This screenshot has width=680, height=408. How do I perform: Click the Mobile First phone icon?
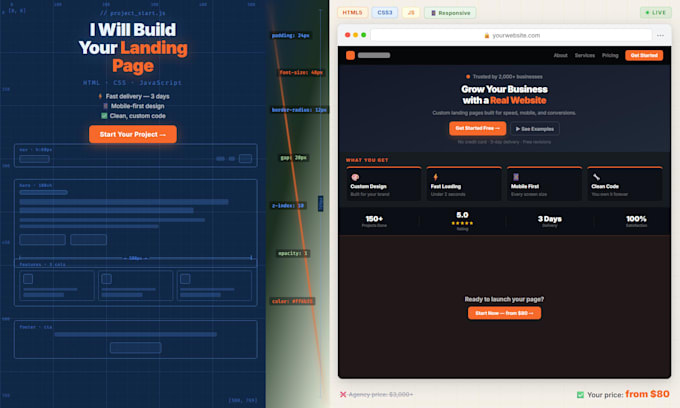coord(516,177)
